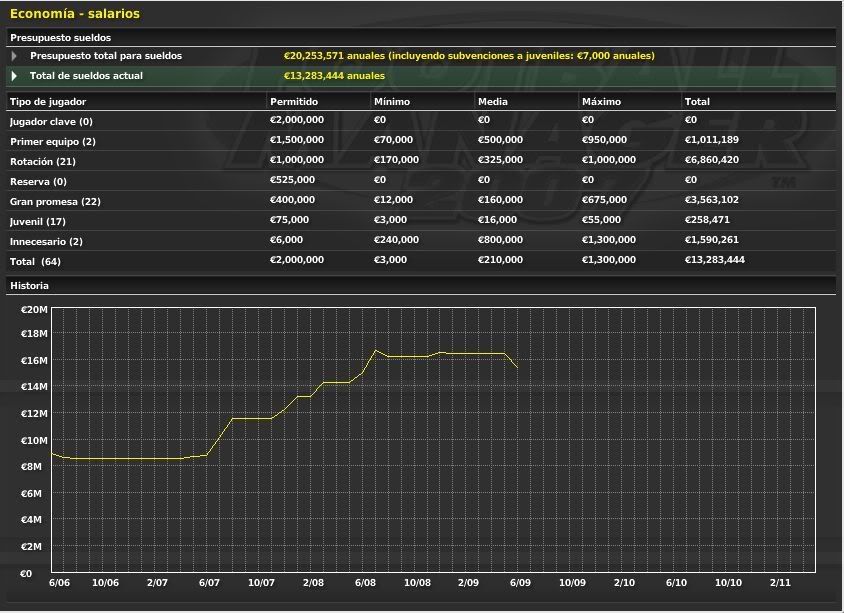The height and width of the screenshot is (613, 844).
Task: Click the €12,000 Gran promesa minimum
Action: pos(393,200)
